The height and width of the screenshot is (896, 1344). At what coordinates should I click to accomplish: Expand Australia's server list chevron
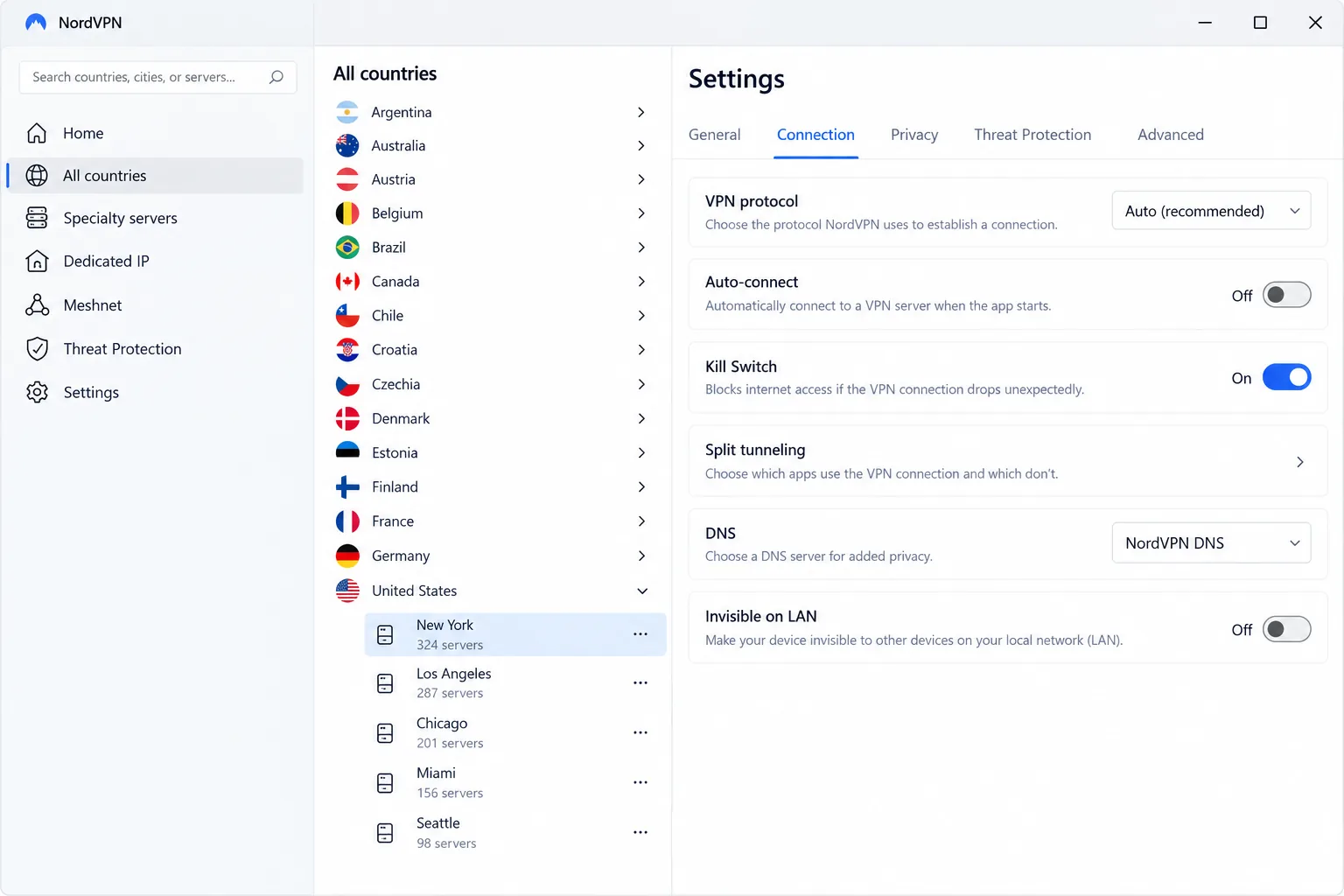pos(641,145)
